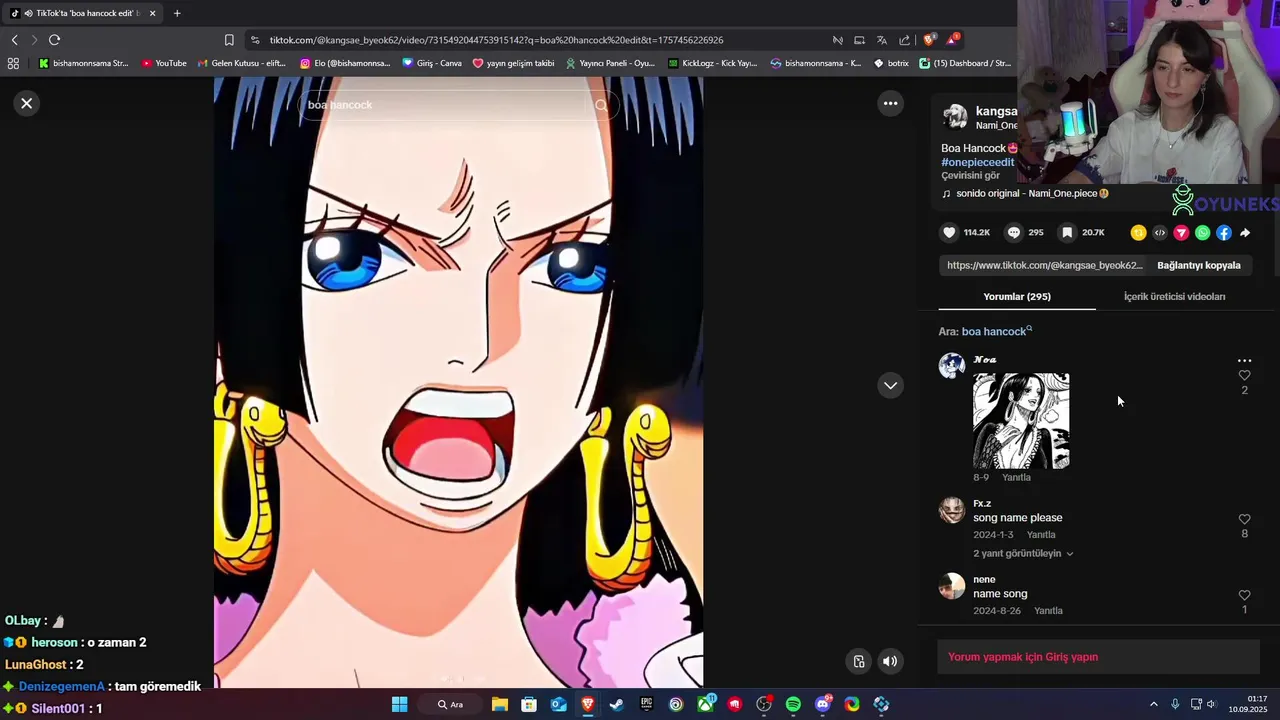Open the manga image in Noa's comment

[x=1021, y=421]
